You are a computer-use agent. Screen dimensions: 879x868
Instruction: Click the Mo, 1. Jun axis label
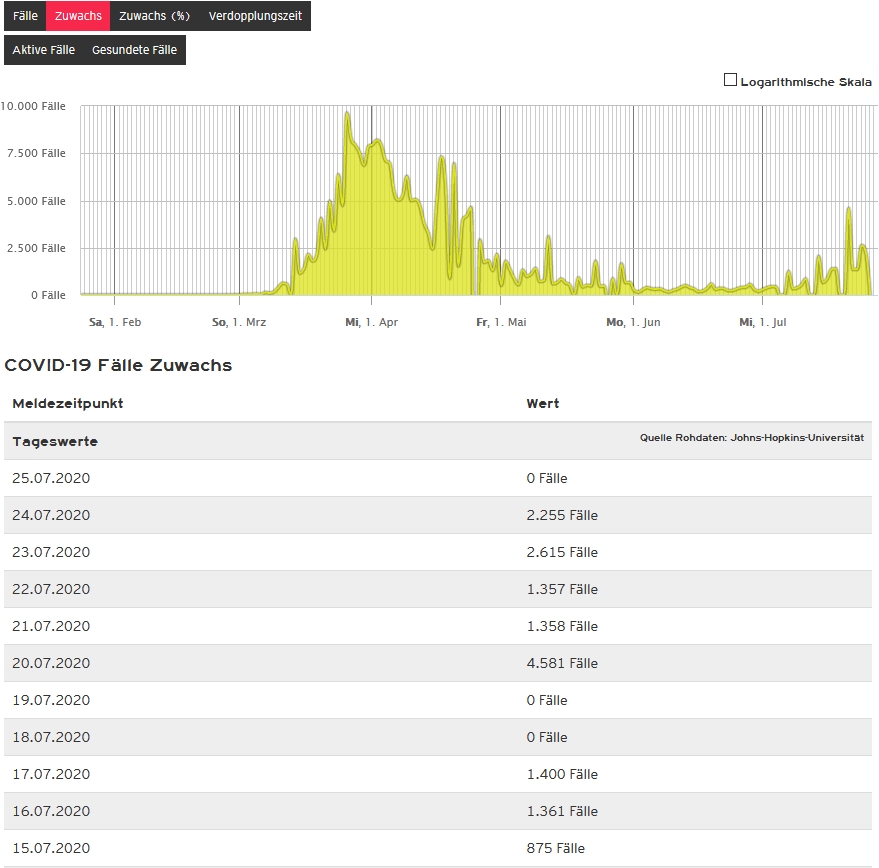click(633, 322)
